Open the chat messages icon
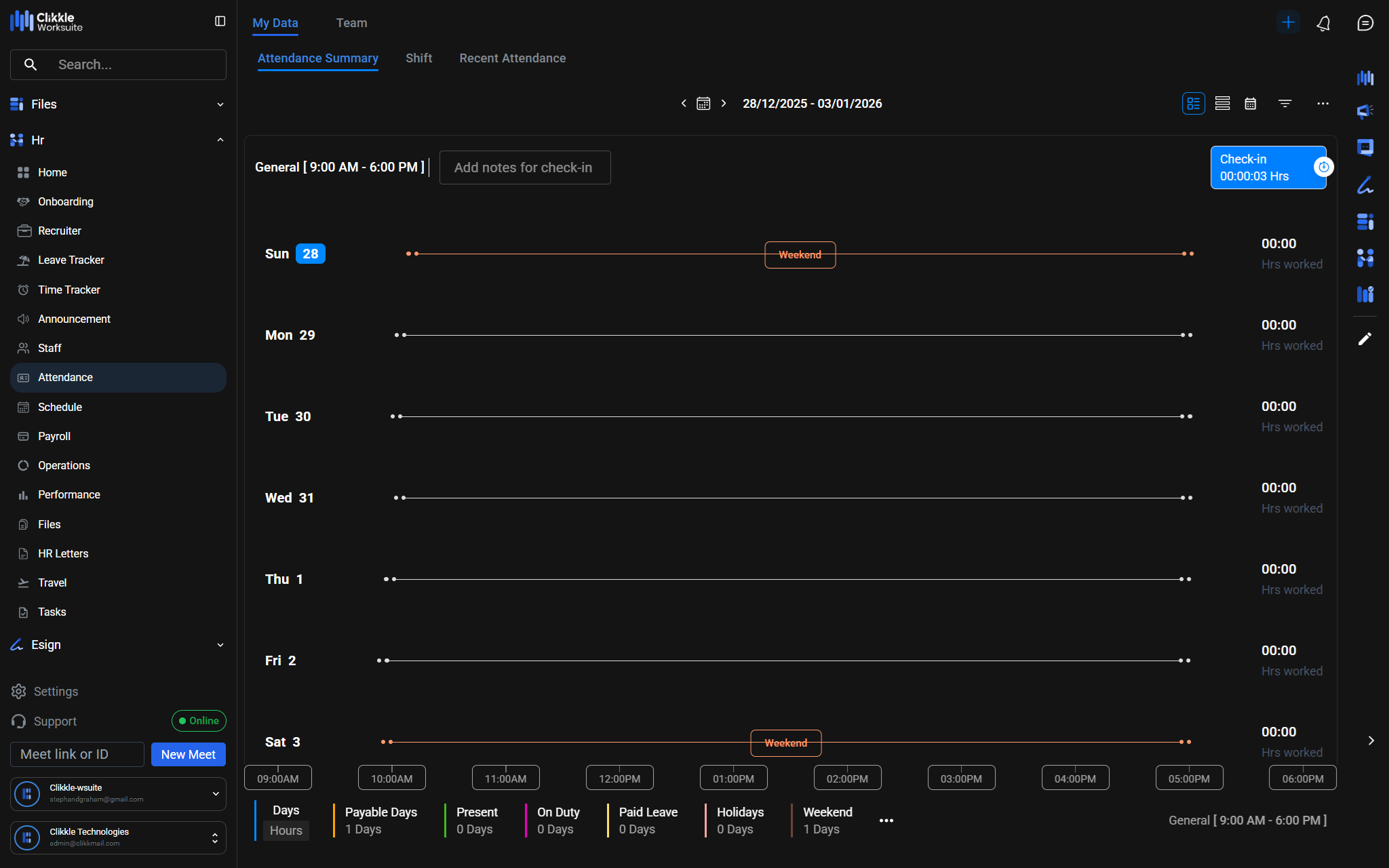Viewport: 1389px width, 868px height. [x=1365, y=23]
